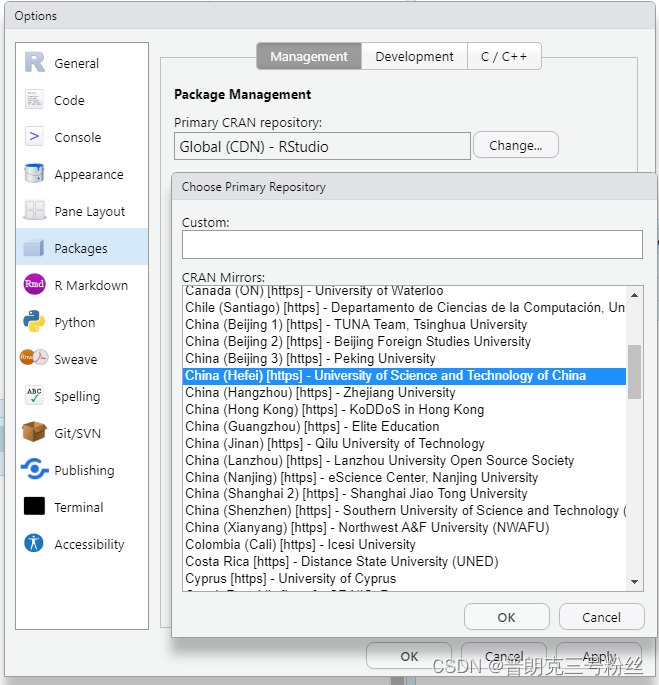Viewport: 659px width, 685px height.
Task: Select the R Markdown Rmd icon
Action: 35,284
